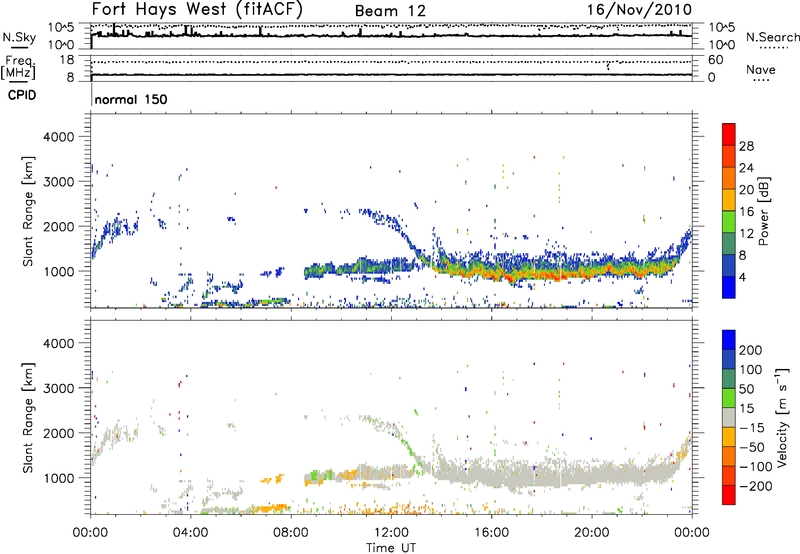The height and width of the screenshot is (554, 800).
Task: Select the 'normal 150' CPID text
Action: coord(131,99)
